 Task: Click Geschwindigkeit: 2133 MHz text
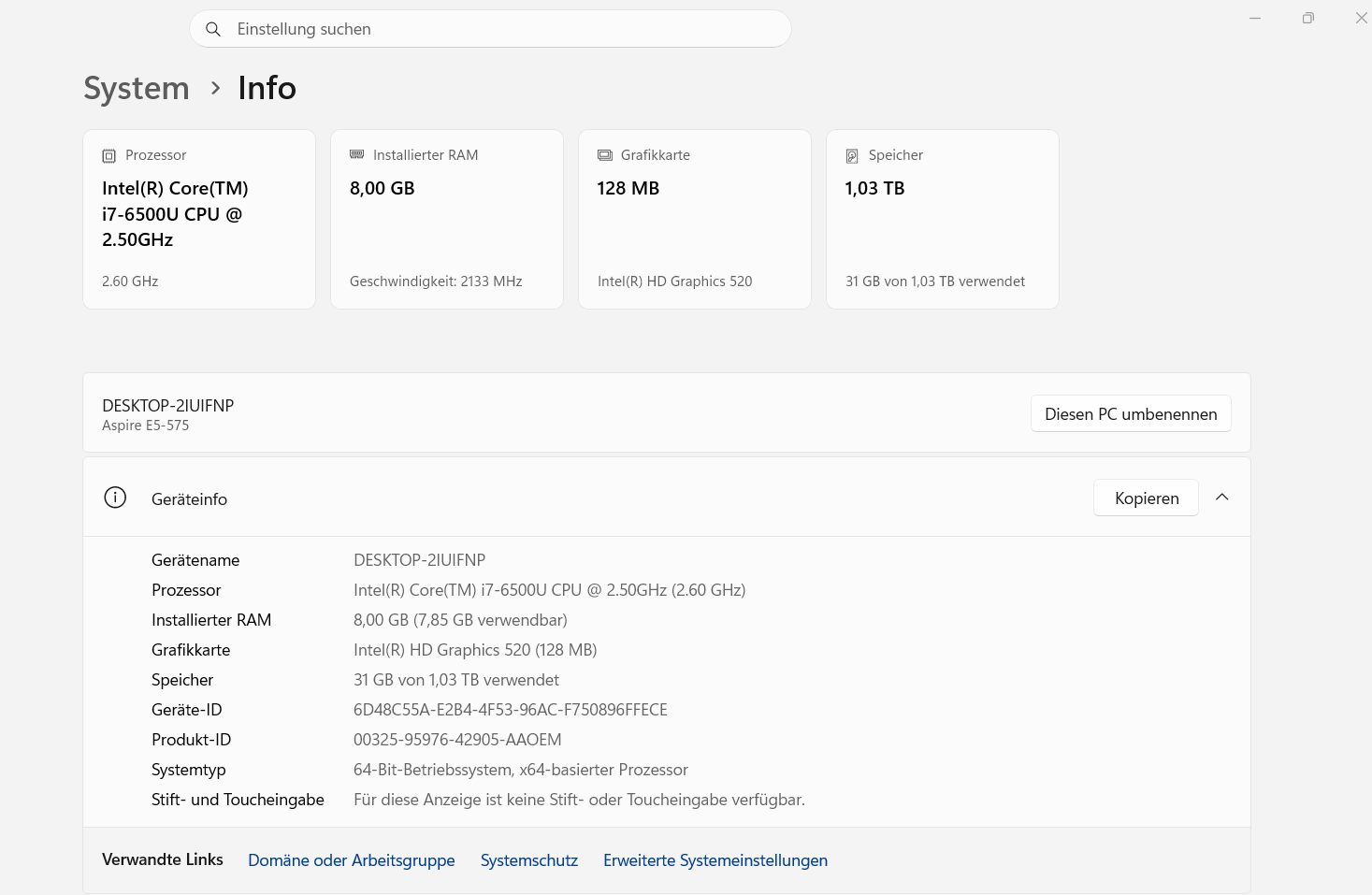436,281
